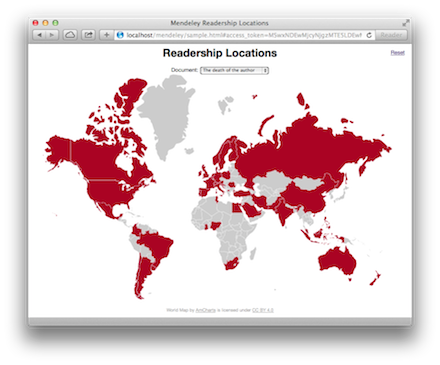The width and height of the screenshot is (440, 365).
Task: Select New Zealand on the map
Action: (375, 278)
